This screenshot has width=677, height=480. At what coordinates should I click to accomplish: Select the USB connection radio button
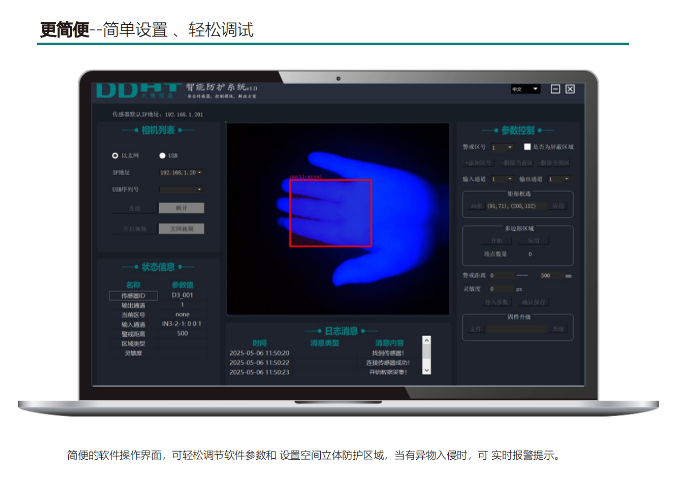[x=161, y=156]
